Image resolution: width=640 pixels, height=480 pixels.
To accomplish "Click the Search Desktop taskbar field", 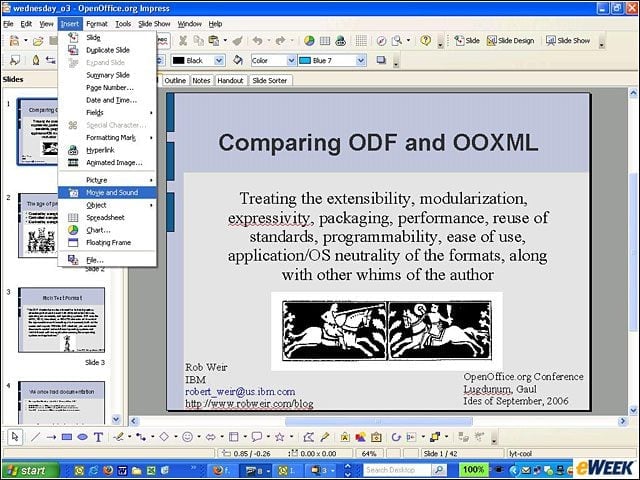I will click(396, 470).
